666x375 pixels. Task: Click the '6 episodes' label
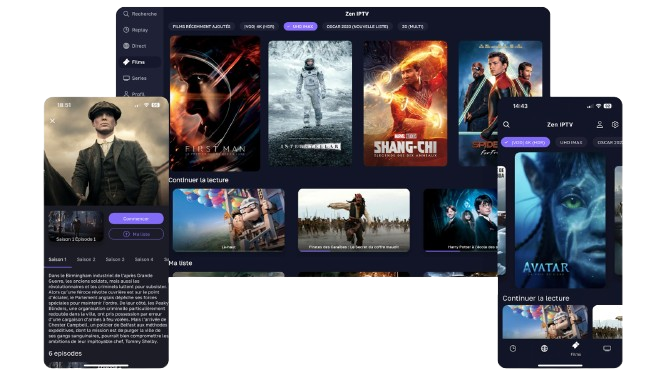tap(65, 354)
